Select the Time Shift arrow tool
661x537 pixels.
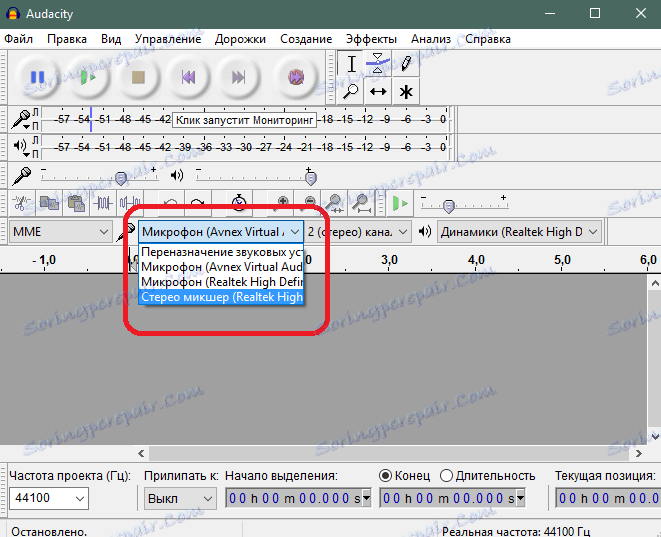378,91
